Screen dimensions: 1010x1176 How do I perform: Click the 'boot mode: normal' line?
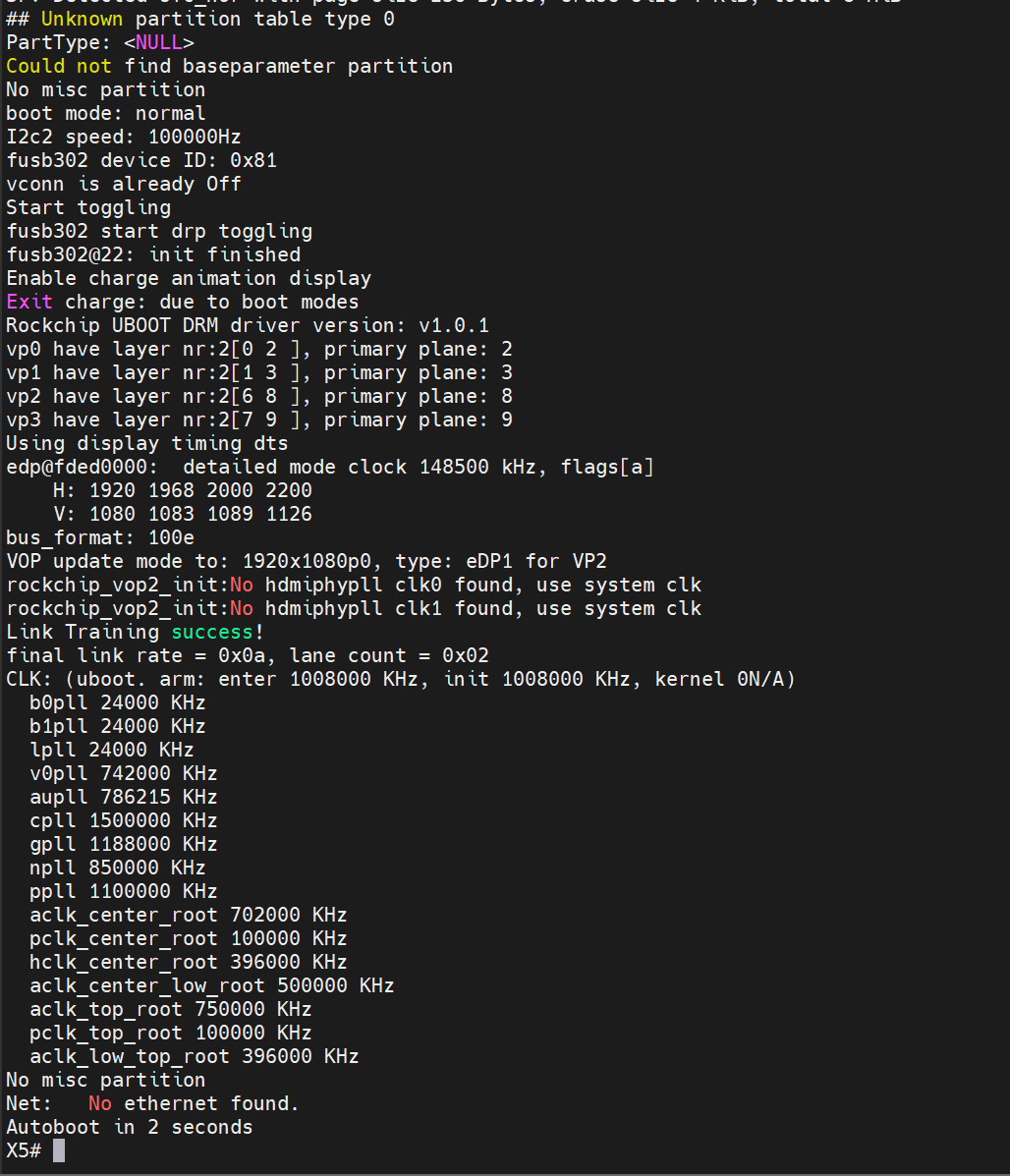click(x=106, y=113)
